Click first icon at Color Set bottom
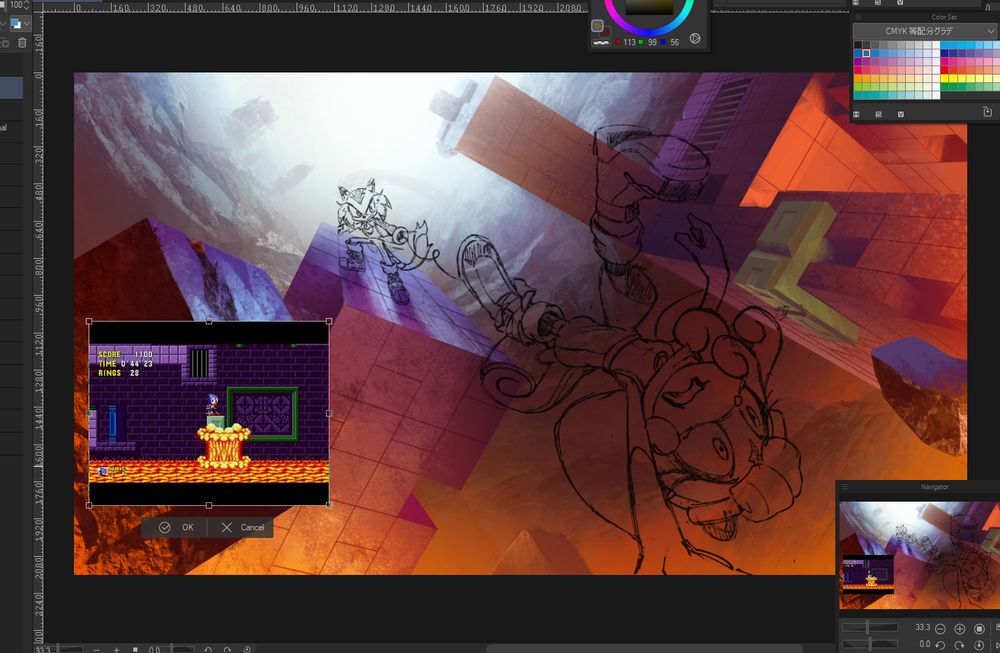1000x653 pixels. coord(857,114)
